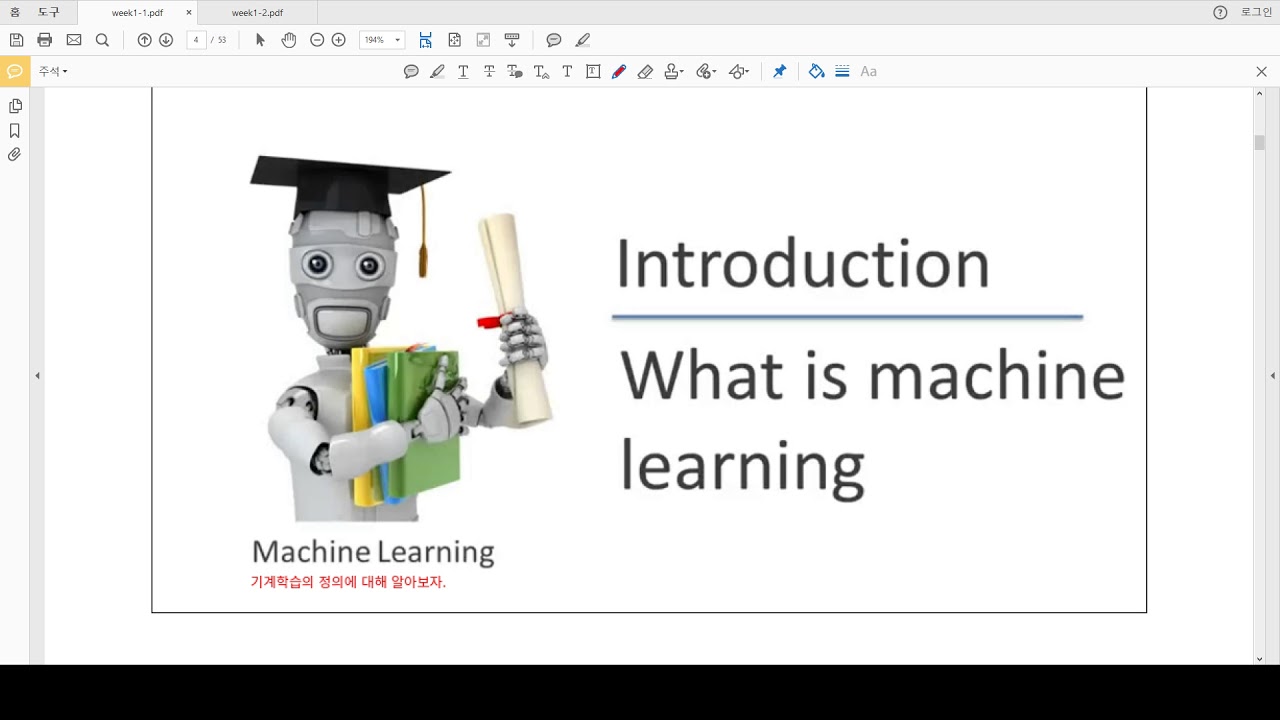Select the replace text note tool
The height and width of the screenshot is (720, 1280).
[515, 71]
